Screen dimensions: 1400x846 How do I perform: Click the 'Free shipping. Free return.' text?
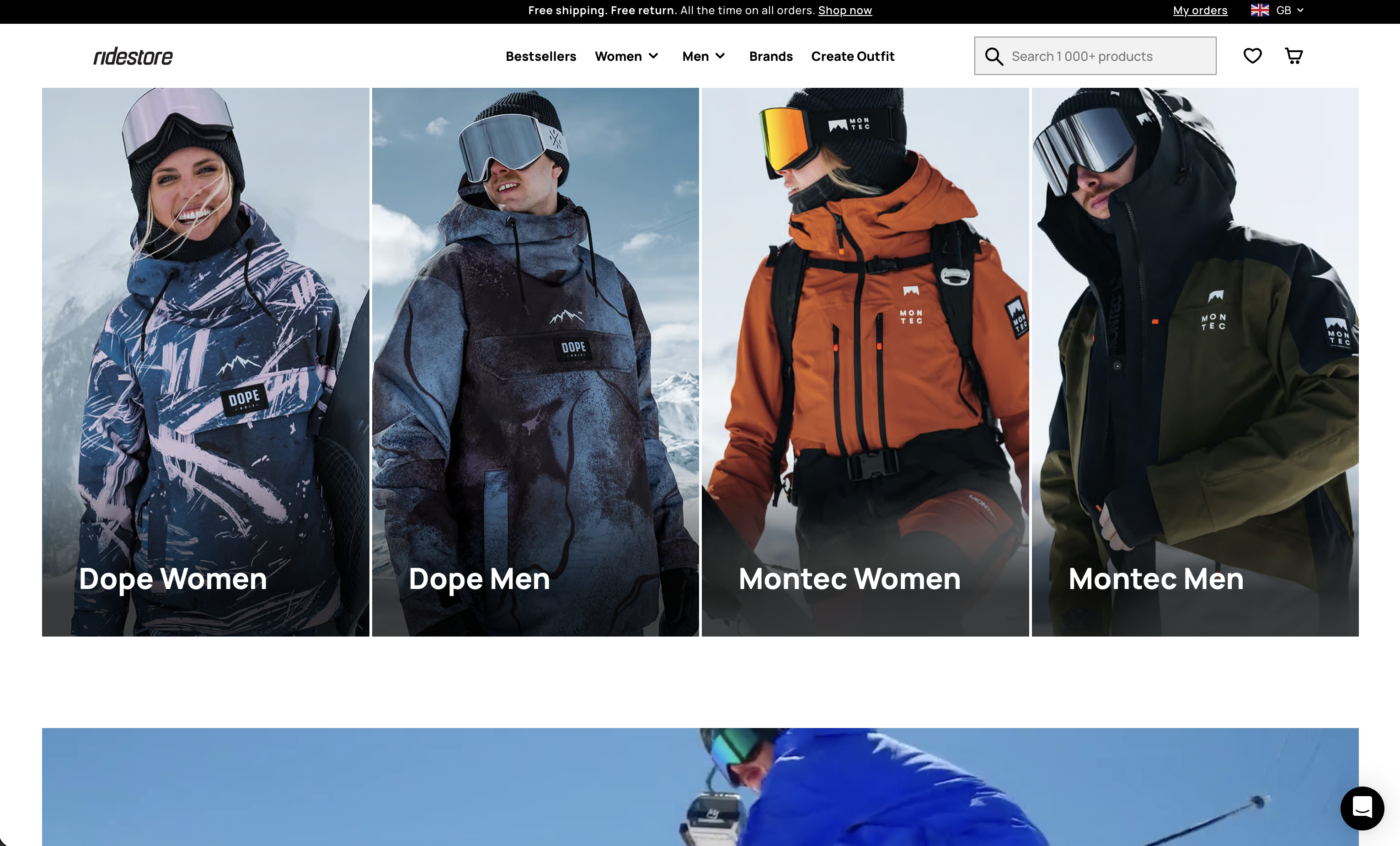tap(602, 10)
